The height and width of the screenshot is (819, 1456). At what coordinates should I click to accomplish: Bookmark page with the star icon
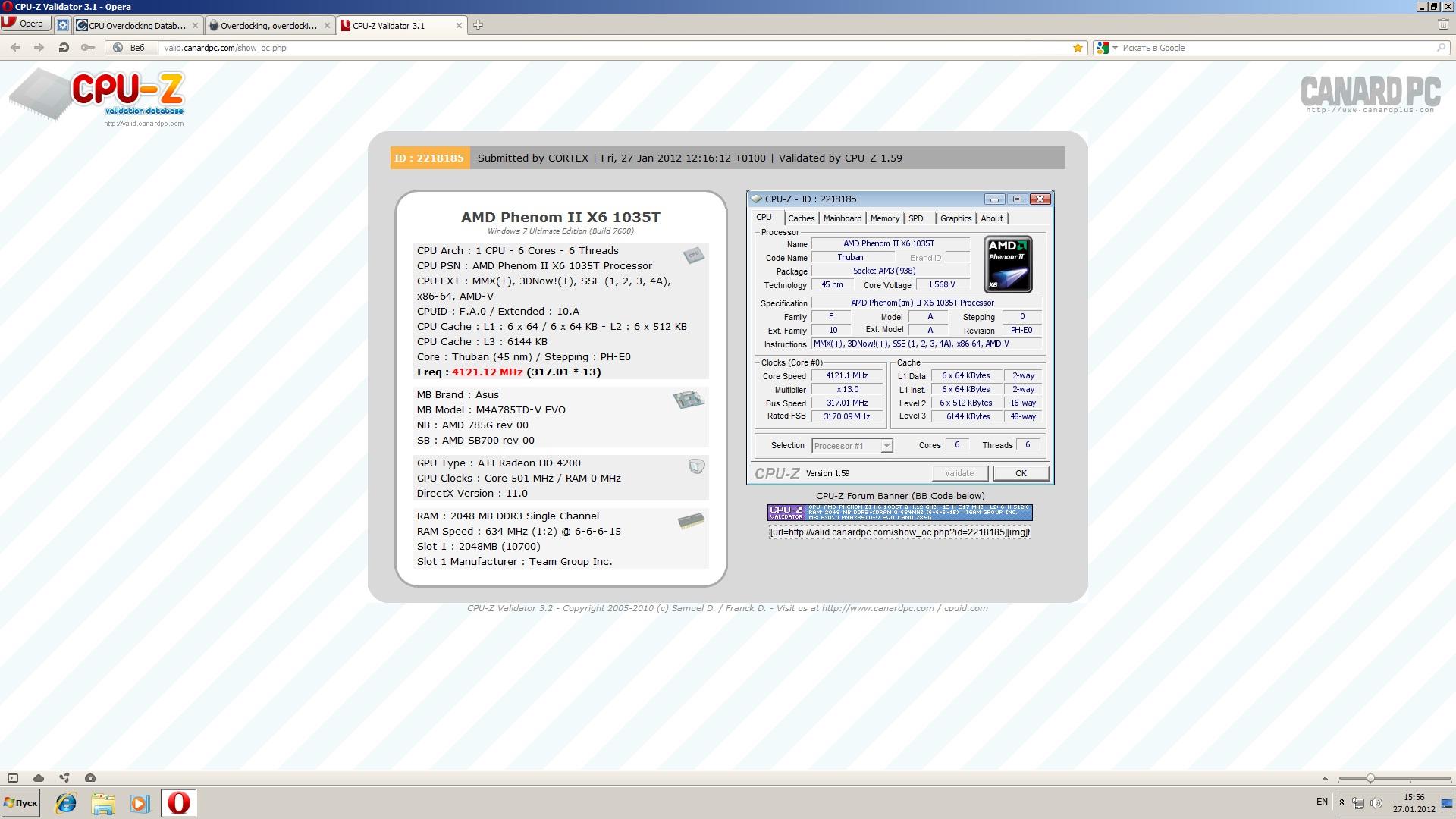[1078, 47]
